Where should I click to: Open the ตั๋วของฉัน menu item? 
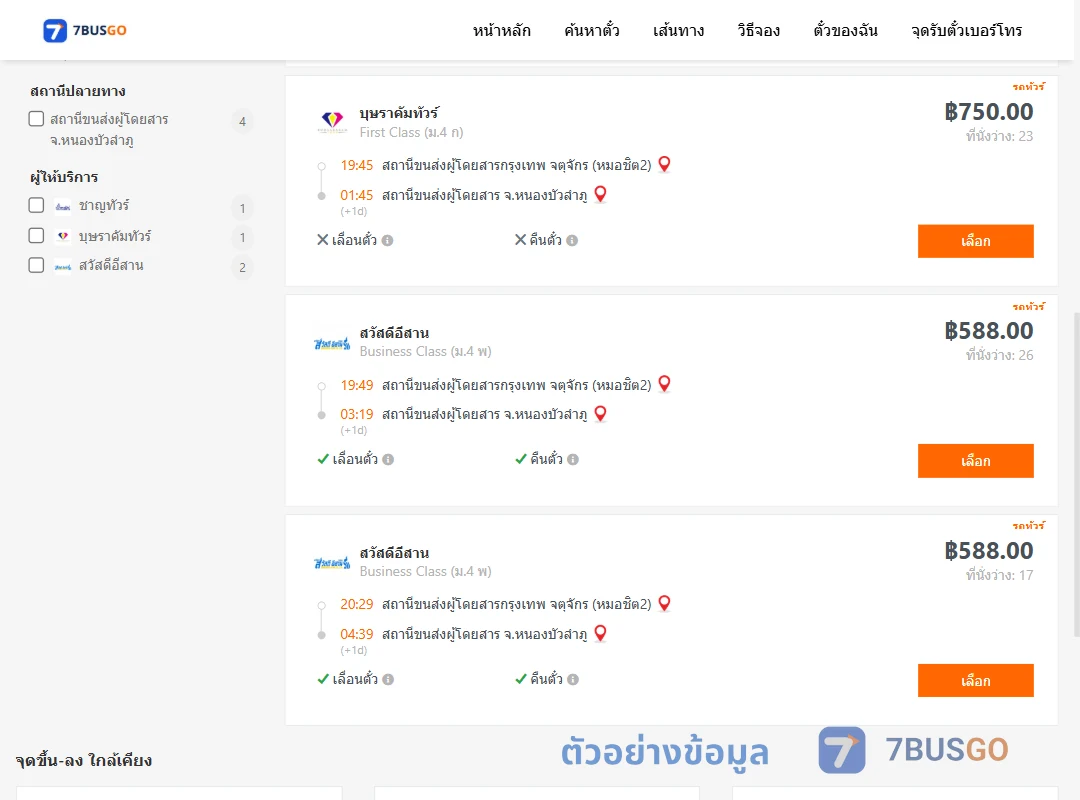click(x=845, y=30)
